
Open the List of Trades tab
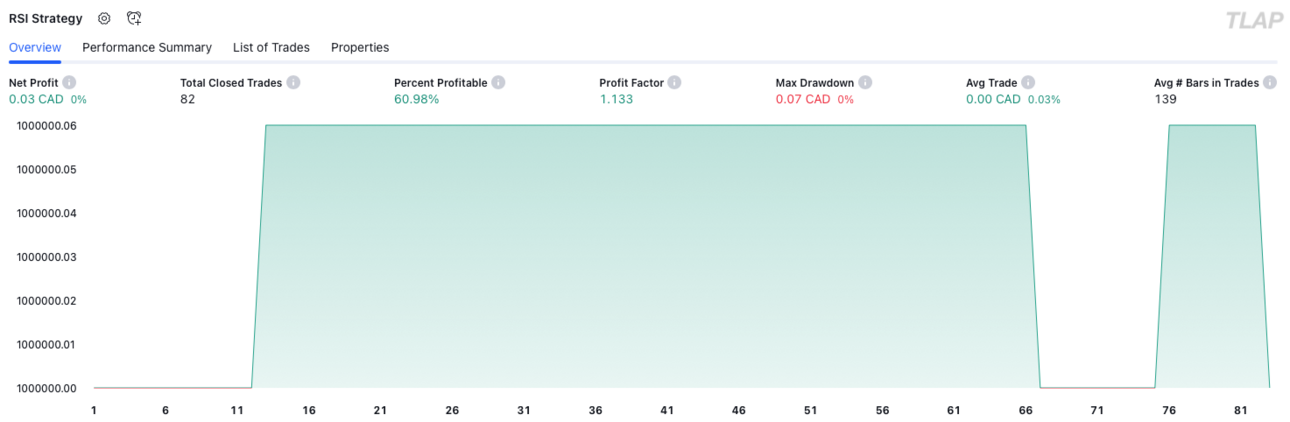[271, 47]
